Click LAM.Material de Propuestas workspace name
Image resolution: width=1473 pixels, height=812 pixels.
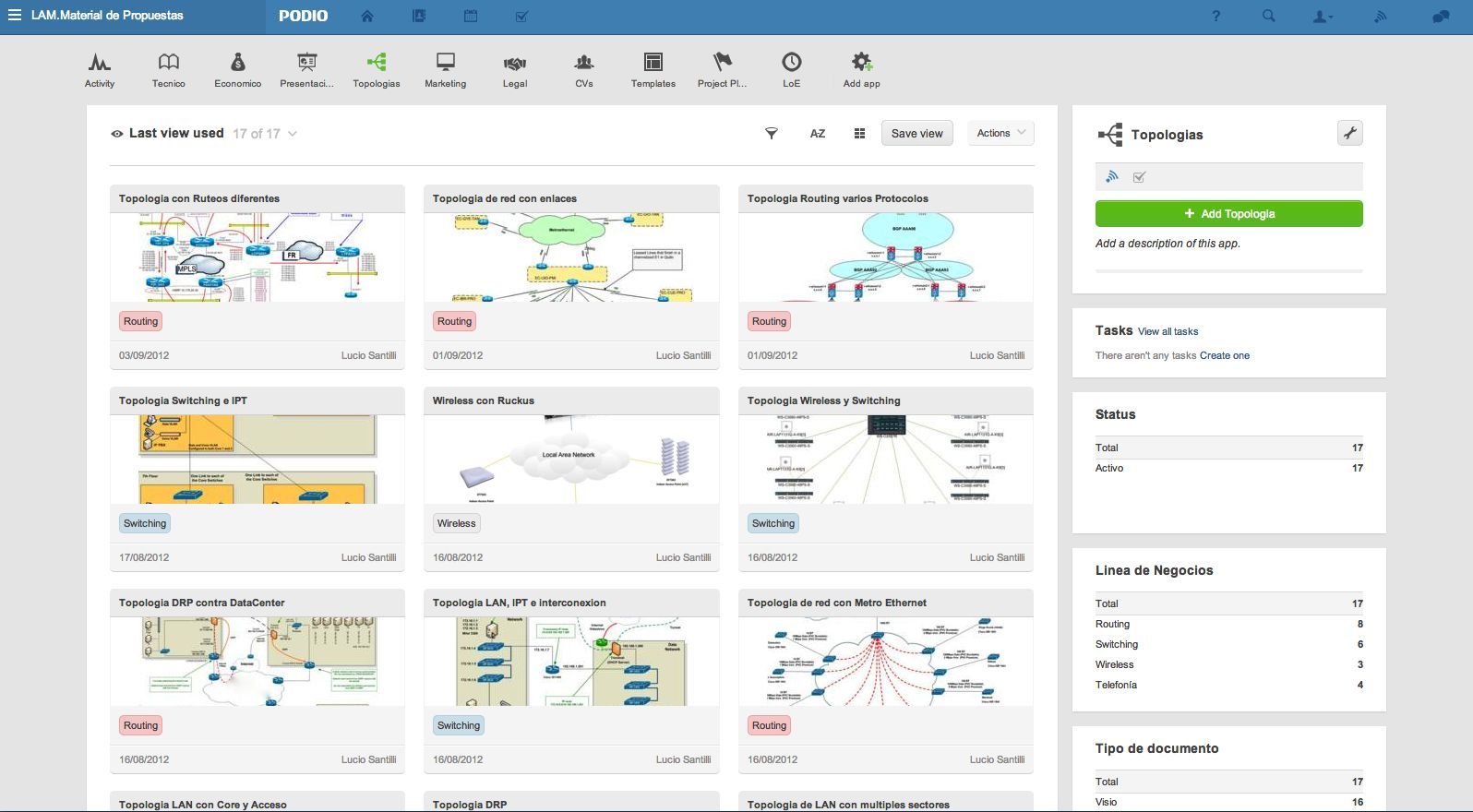click(x=107, y=16)
